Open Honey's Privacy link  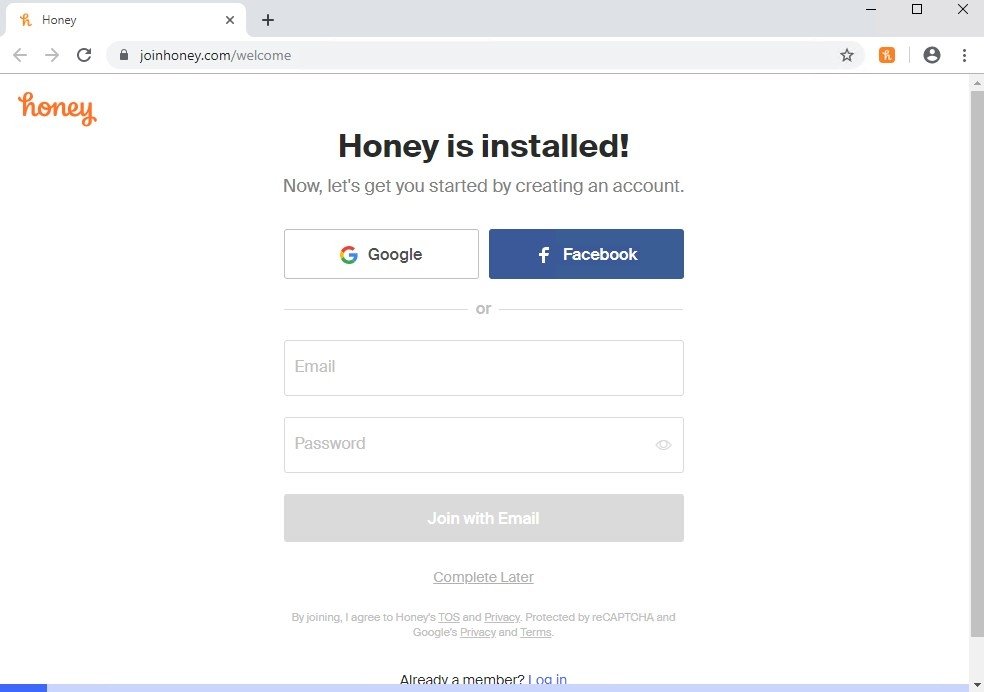pyautogui.click(x=502, y=617)
